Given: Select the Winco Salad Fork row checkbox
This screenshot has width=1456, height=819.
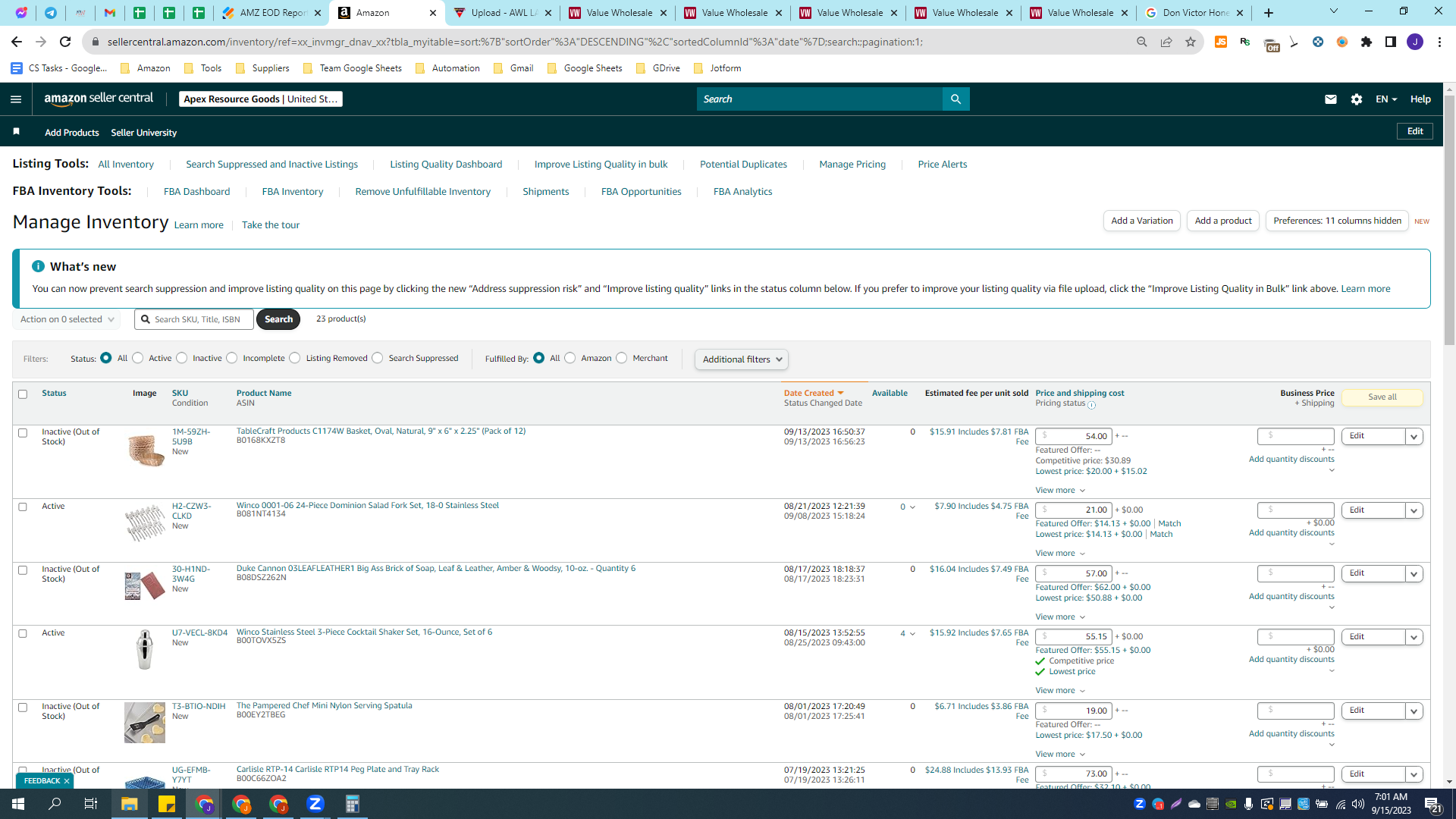Looking at the screenshot, I should point(23,507).
